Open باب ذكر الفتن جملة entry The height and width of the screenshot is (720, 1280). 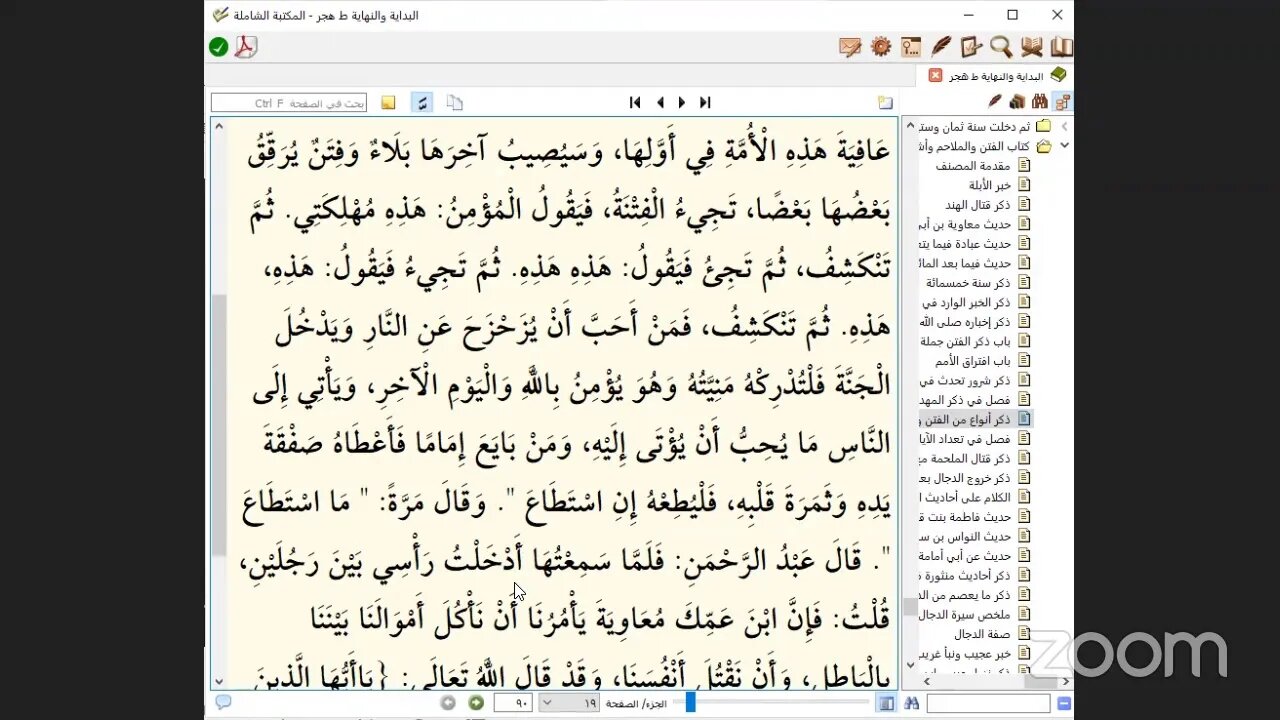click(965, 341)
